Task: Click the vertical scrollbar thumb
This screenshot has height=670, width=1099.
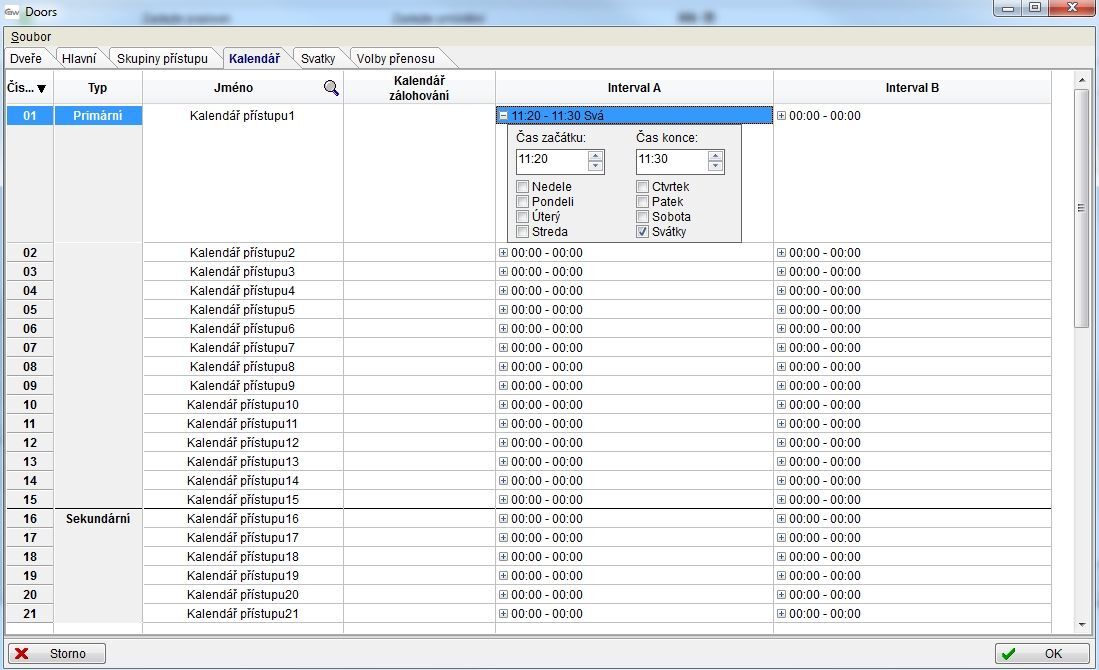Action: [x=1081, y=208]
